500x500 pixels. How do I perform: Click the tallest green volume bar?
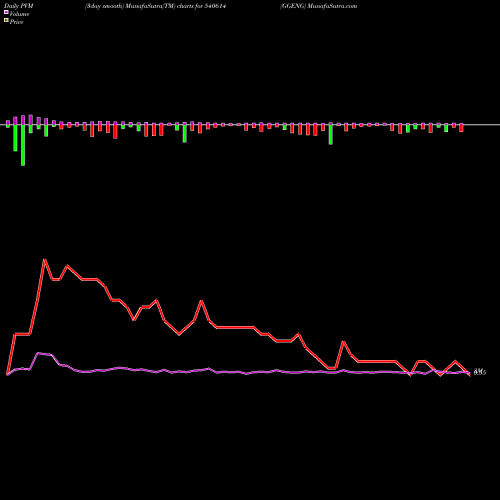(x=23, y=145)
